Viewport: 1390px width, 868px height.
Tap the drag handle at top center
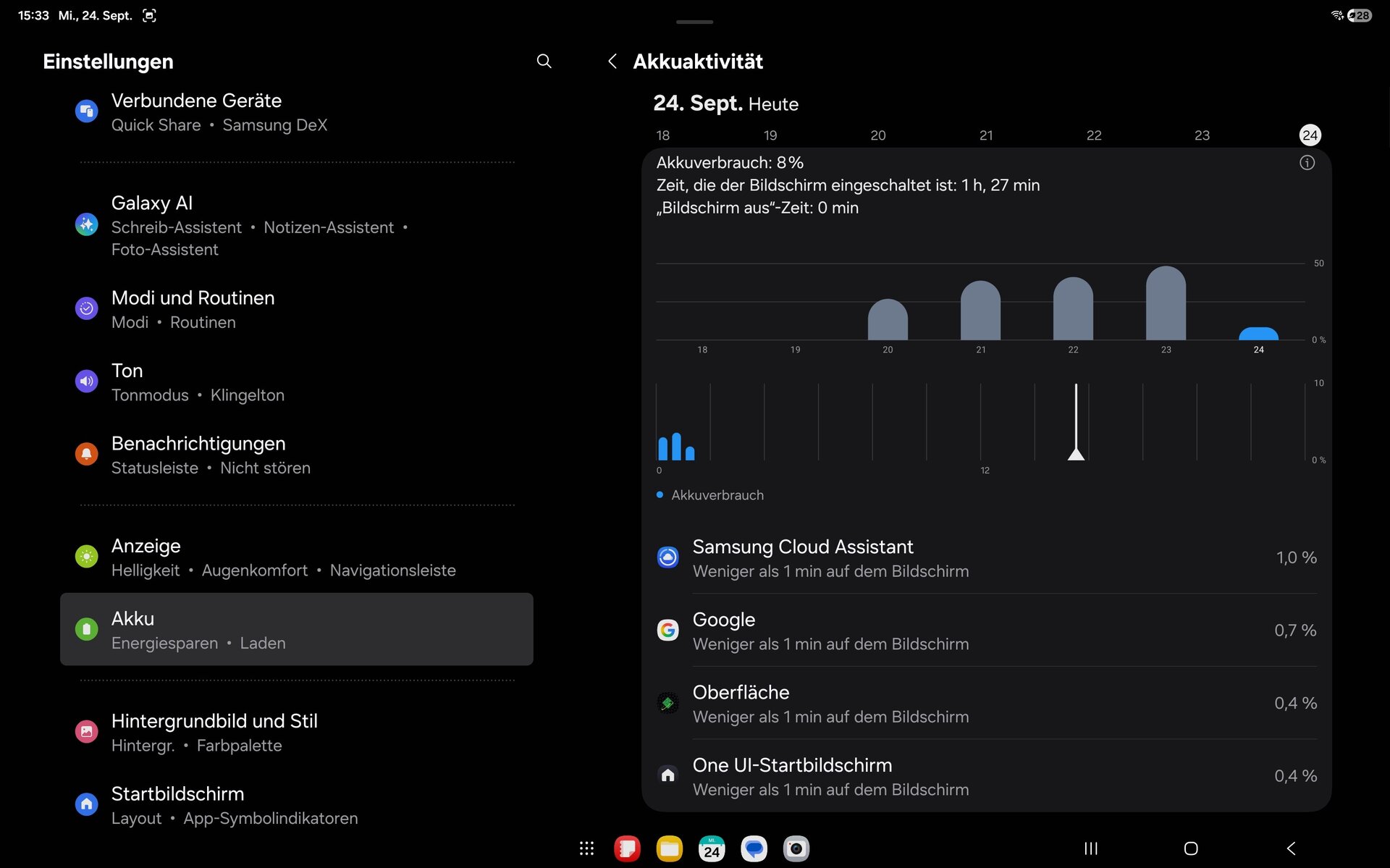(x=694, y=22)
